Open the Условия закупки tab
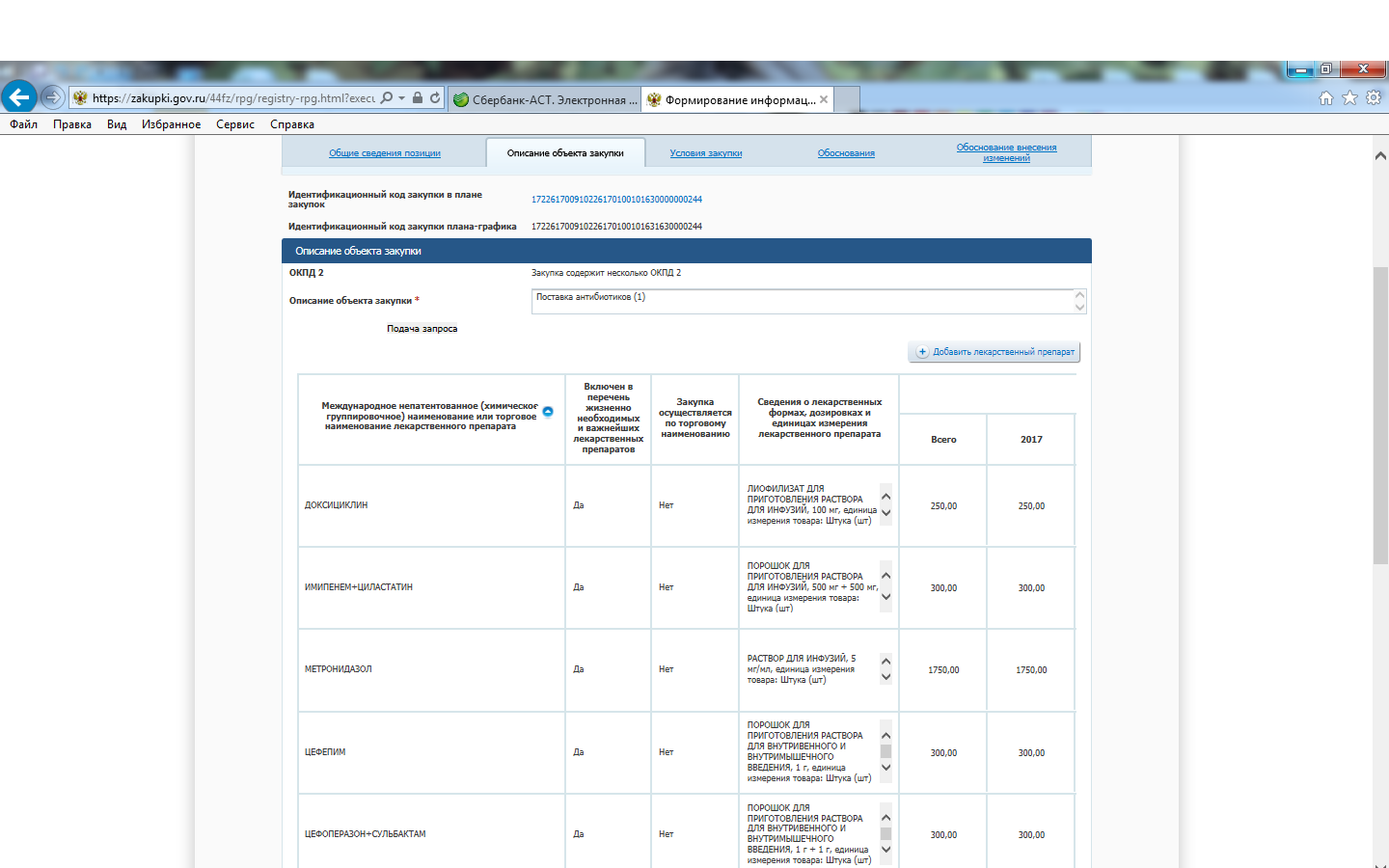This screenshot has height=868, width=1389. (x=706, y=153)
